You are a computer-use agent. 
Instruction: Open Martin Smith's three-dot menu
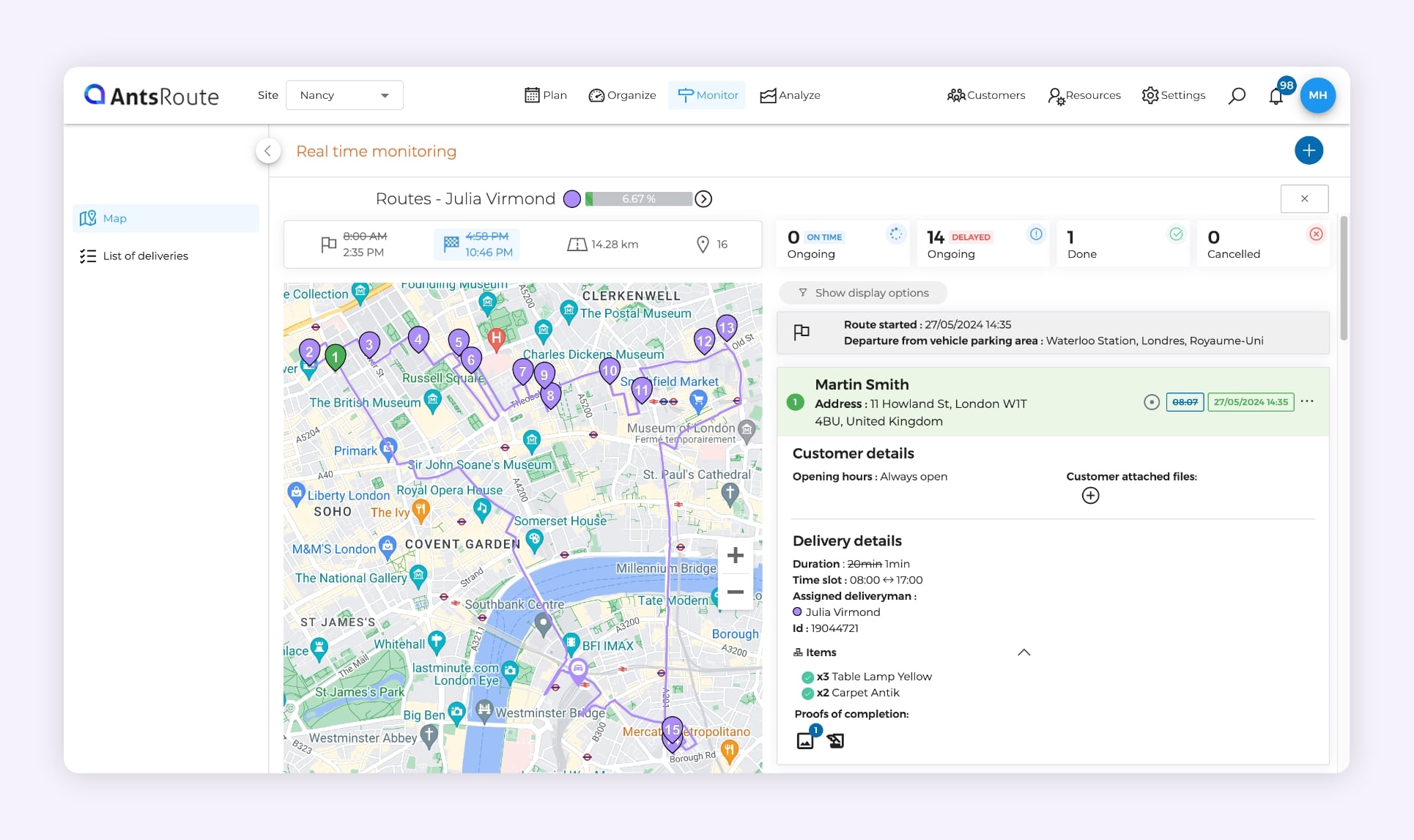(x=1307, y=401)
